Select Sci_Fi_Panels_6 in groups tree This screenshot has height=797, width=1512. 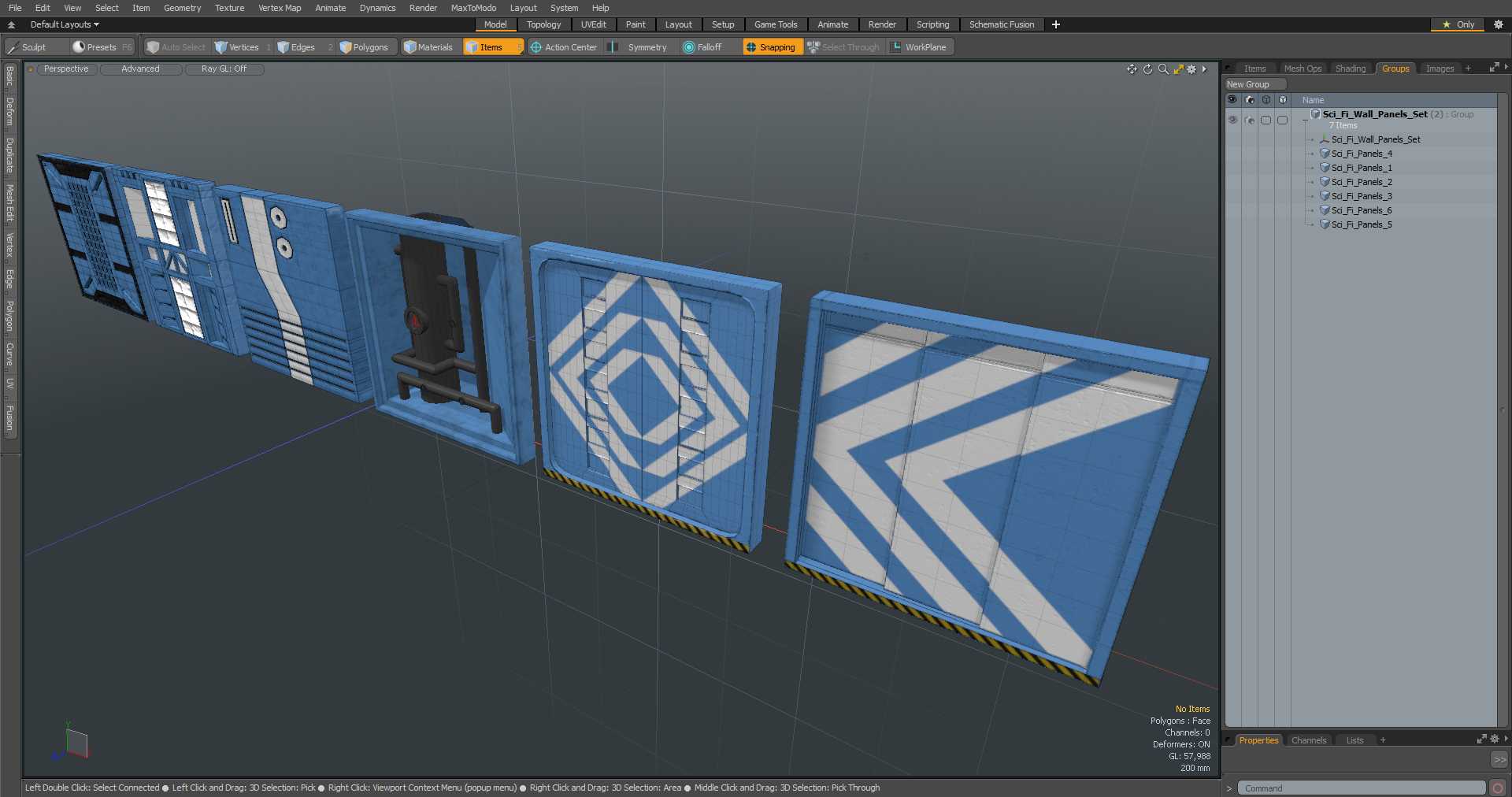[1361, 210]
